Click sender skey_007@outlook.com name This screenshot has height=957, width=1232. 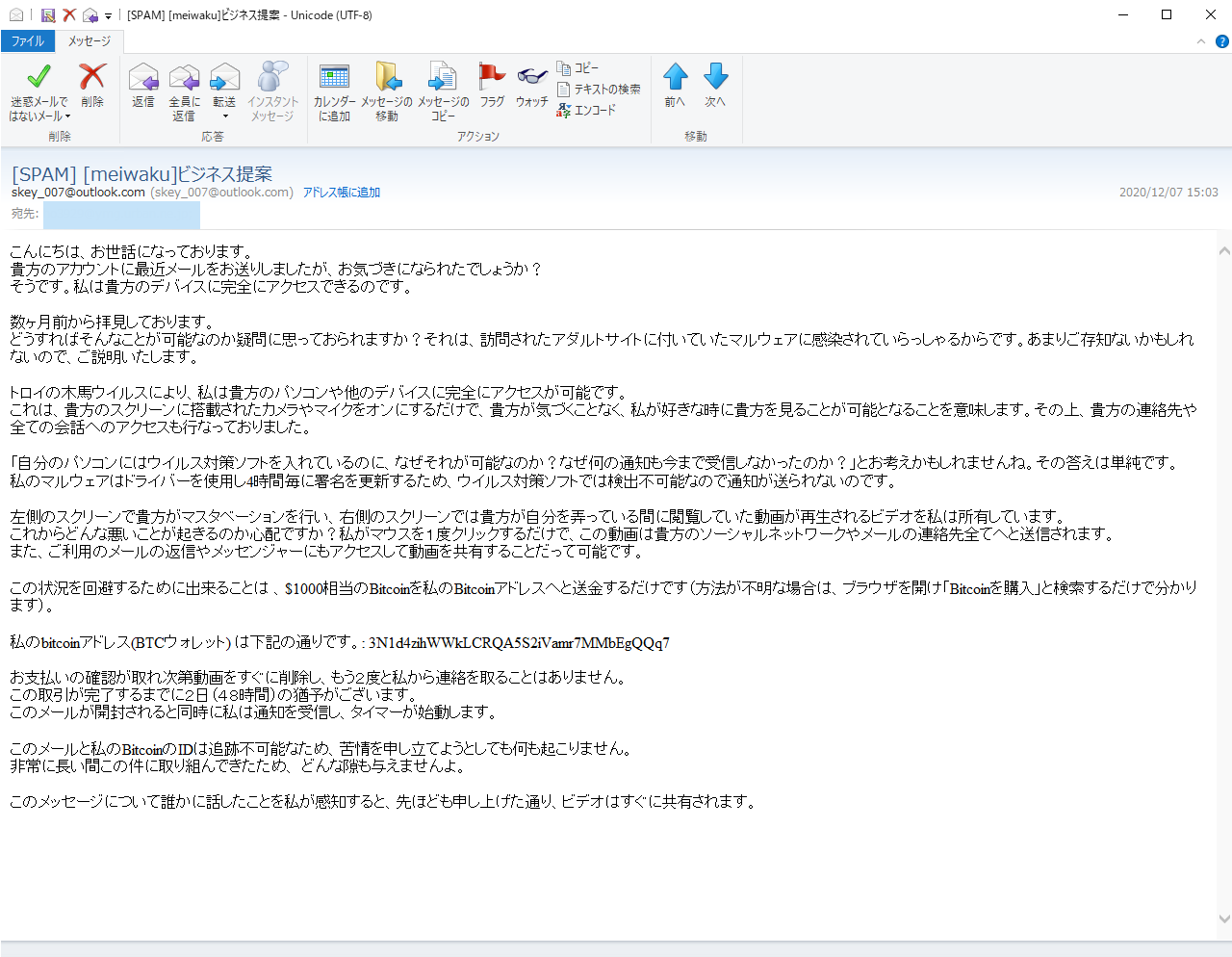click(78, 193)
